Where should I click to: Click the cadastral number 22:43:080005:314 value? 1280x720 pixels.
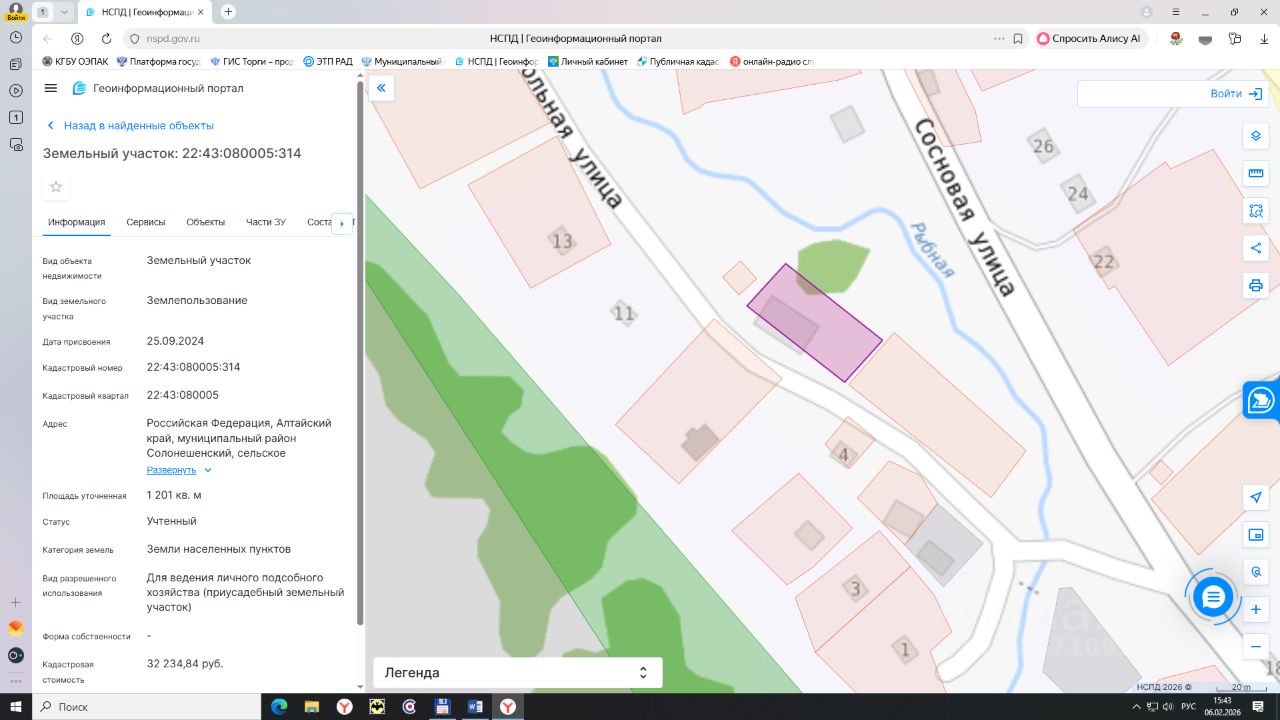(194, 367)
